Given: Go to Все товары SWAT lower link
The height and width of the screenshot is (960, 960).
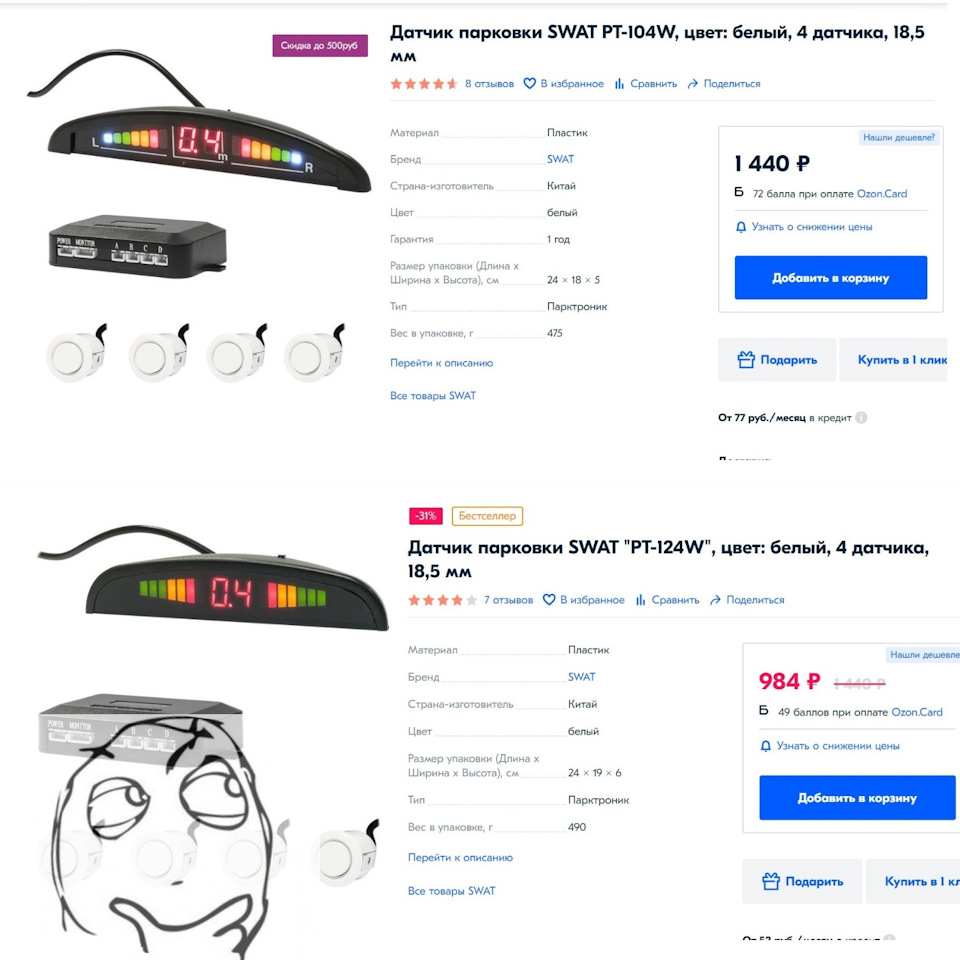Looking at the screenshot, I should coord(452,891).
